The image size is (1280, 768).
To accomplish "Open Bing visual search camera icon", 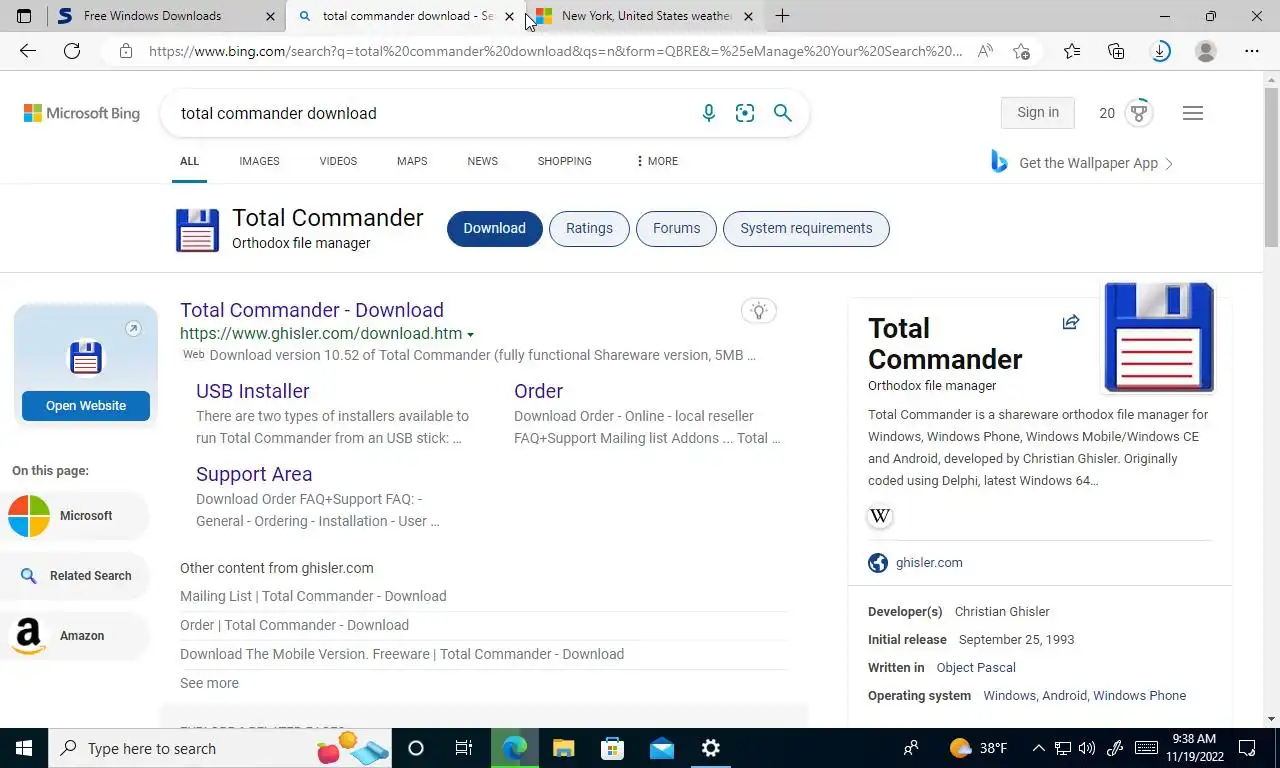I will (745, 113).
